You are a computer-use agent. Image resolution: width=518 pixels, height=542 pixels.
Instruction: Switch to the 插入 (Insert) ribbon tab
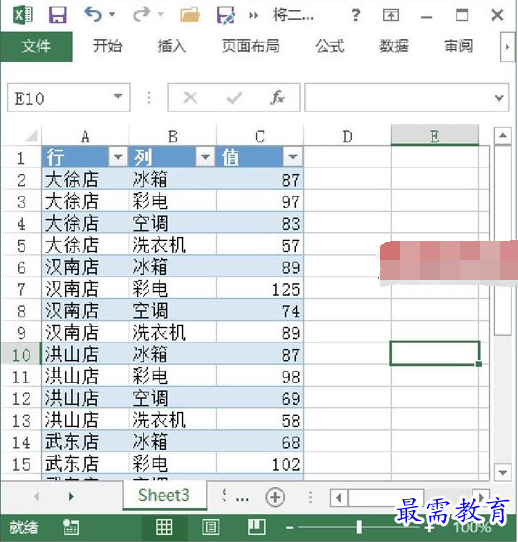tap(172, 46)
